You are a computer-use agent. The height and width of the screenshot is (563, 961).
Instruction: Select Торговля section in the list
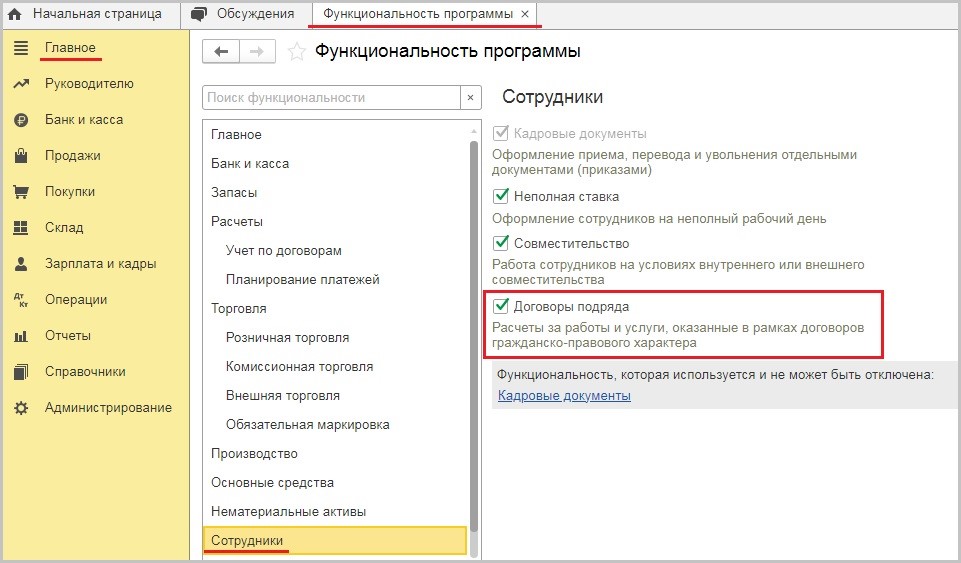coord(238,309)
